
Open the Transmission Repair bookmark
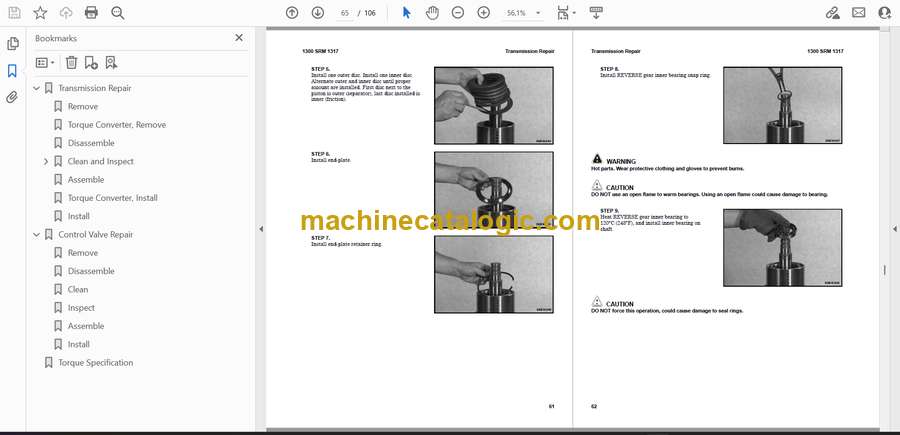coord(95,88)
